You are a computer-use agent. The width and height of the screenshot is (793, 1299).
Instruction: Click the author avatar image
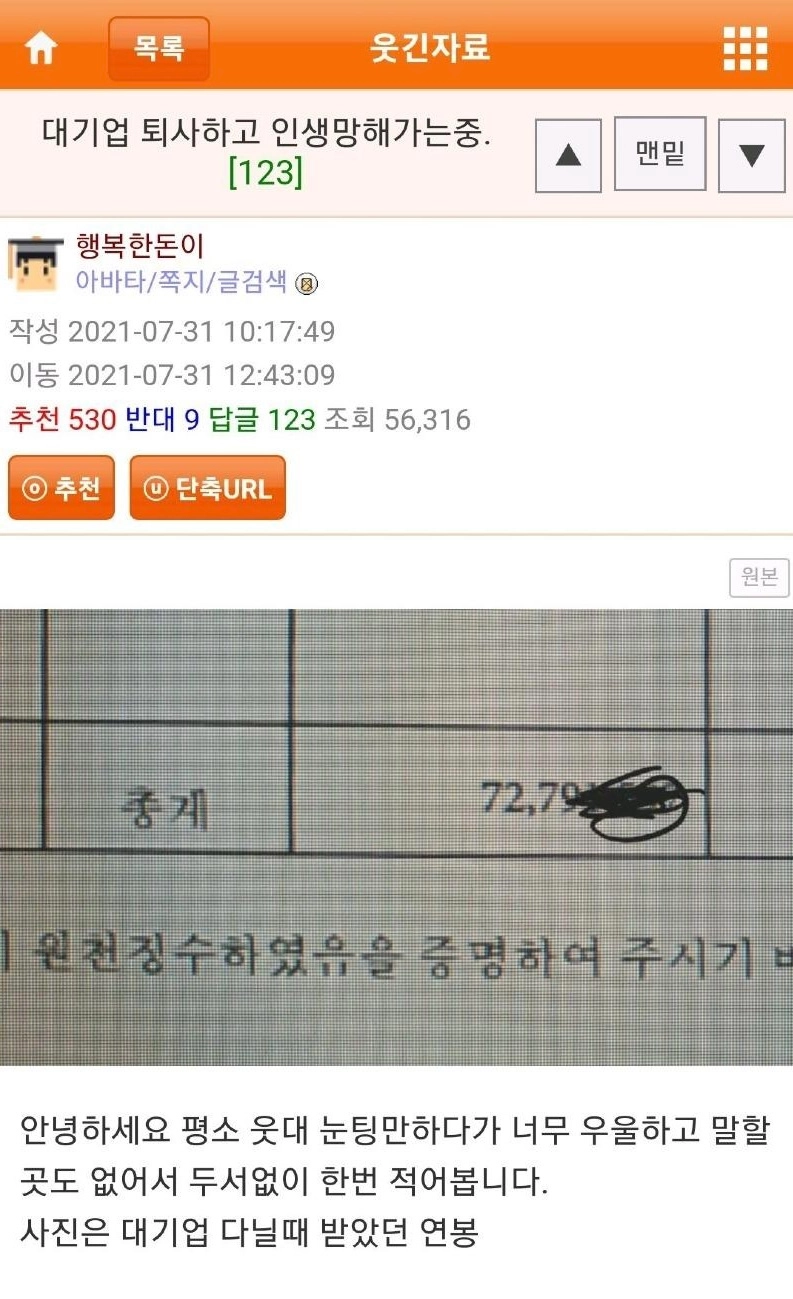point(37,265)
